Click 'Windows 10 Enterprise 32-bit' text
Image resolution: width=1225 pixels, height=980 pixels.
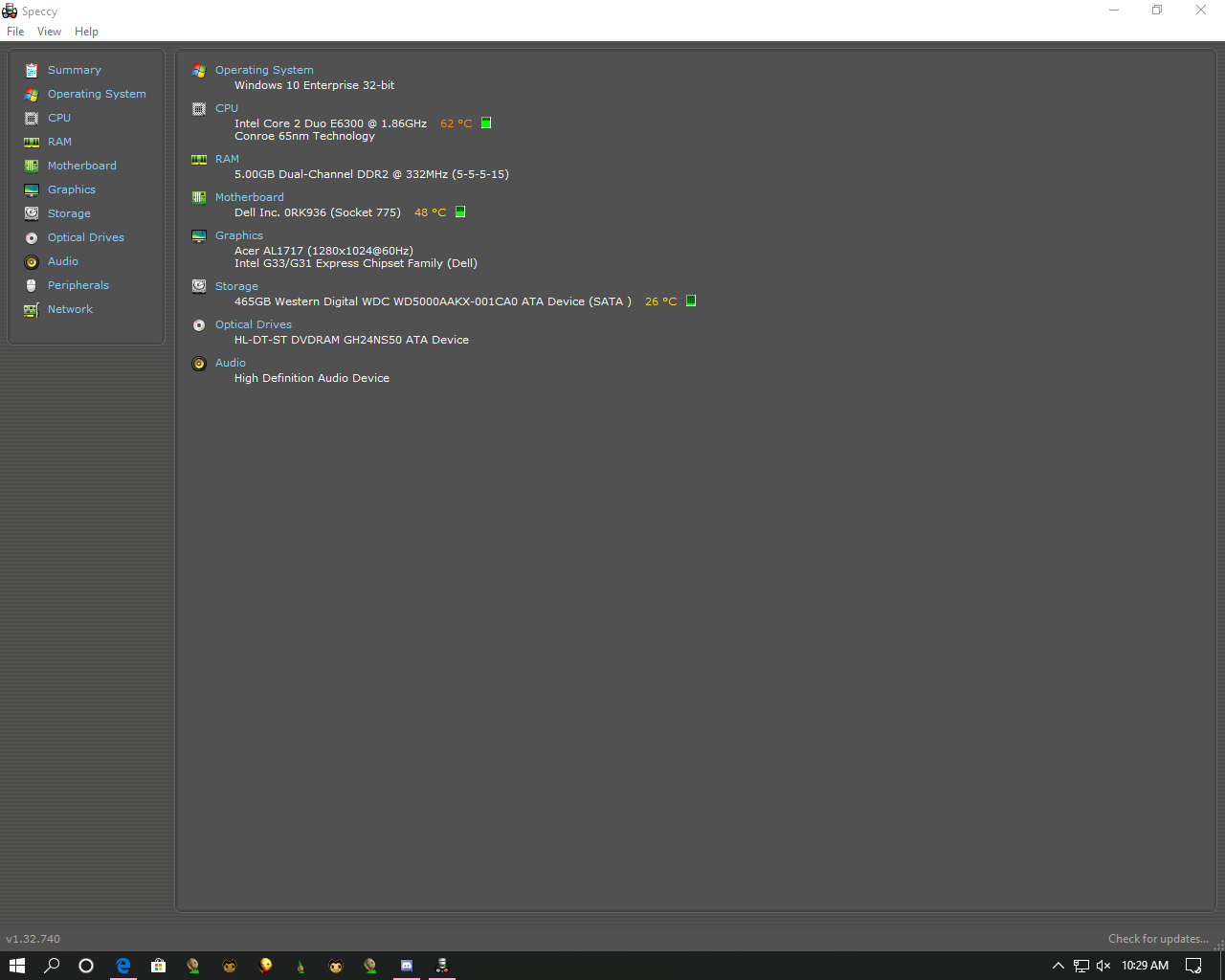pos(314,85)
